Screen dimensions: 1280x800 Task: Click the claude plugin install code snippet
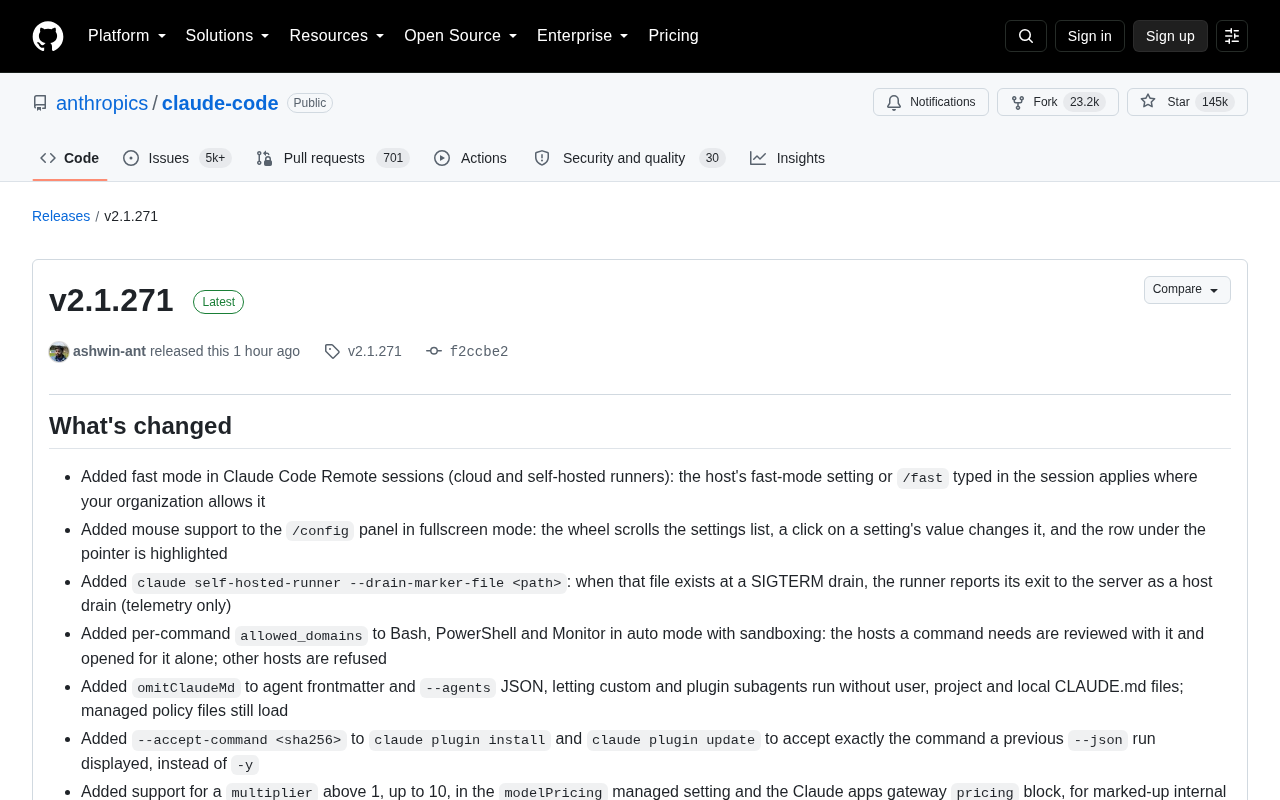click(x=460, y=740)
